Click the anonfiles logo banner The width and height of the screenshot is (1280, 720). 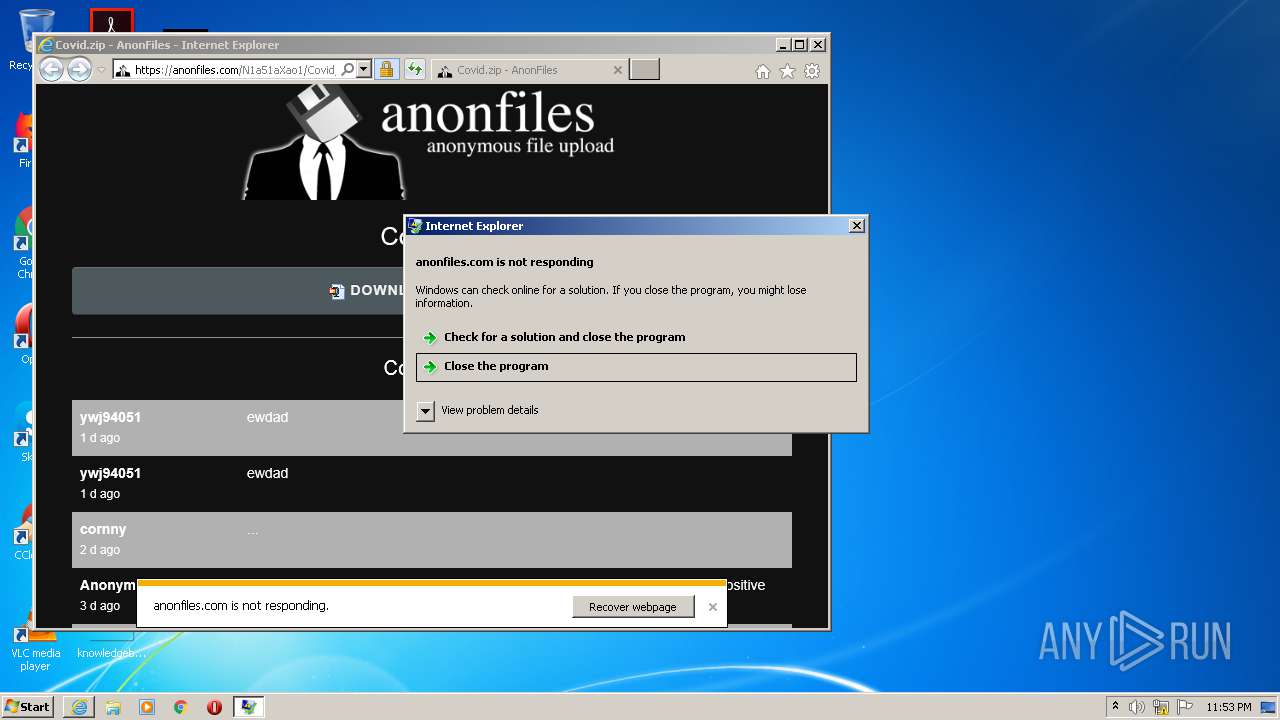428,141
